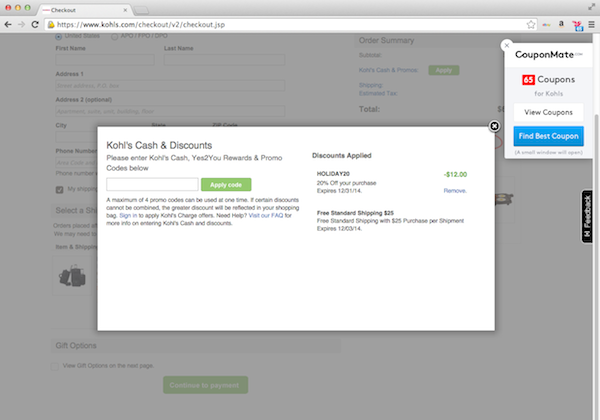Click the HOLIDAY20 code text
This screenshot has width=600, height=420.
[333, 174]
